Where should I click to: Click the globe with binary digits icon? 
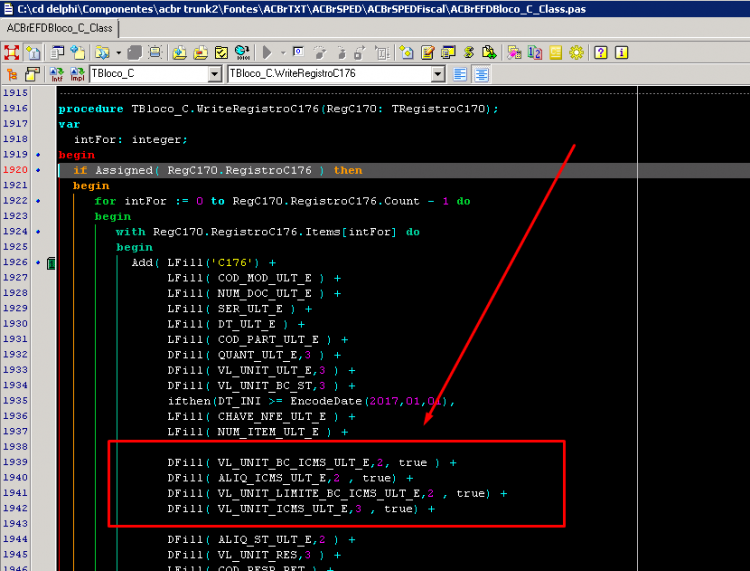click(x=243, y=53)
